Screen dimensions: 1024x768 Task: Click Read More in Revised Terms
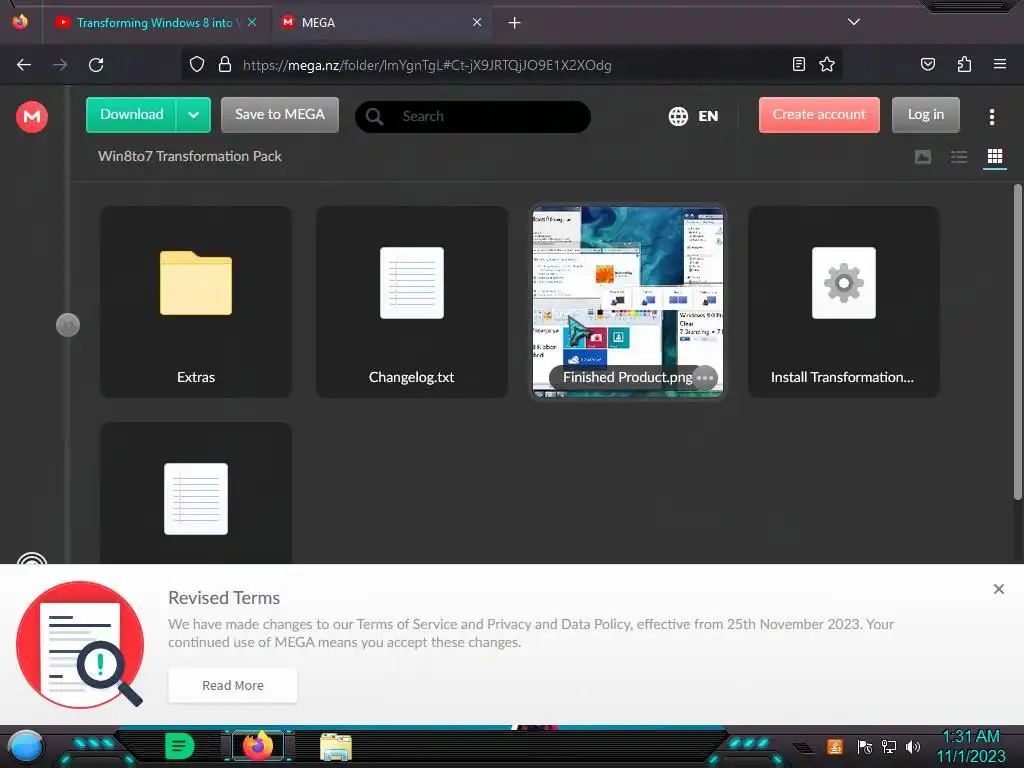pos(232,685)
